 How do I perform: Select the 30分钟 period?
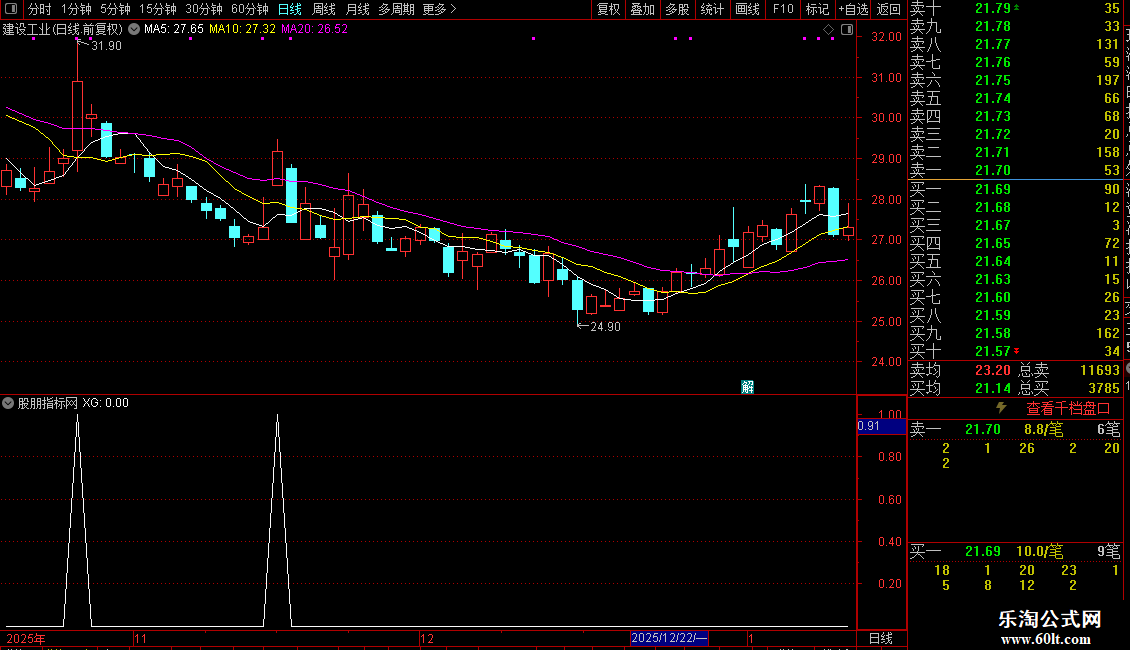(204, 9)
